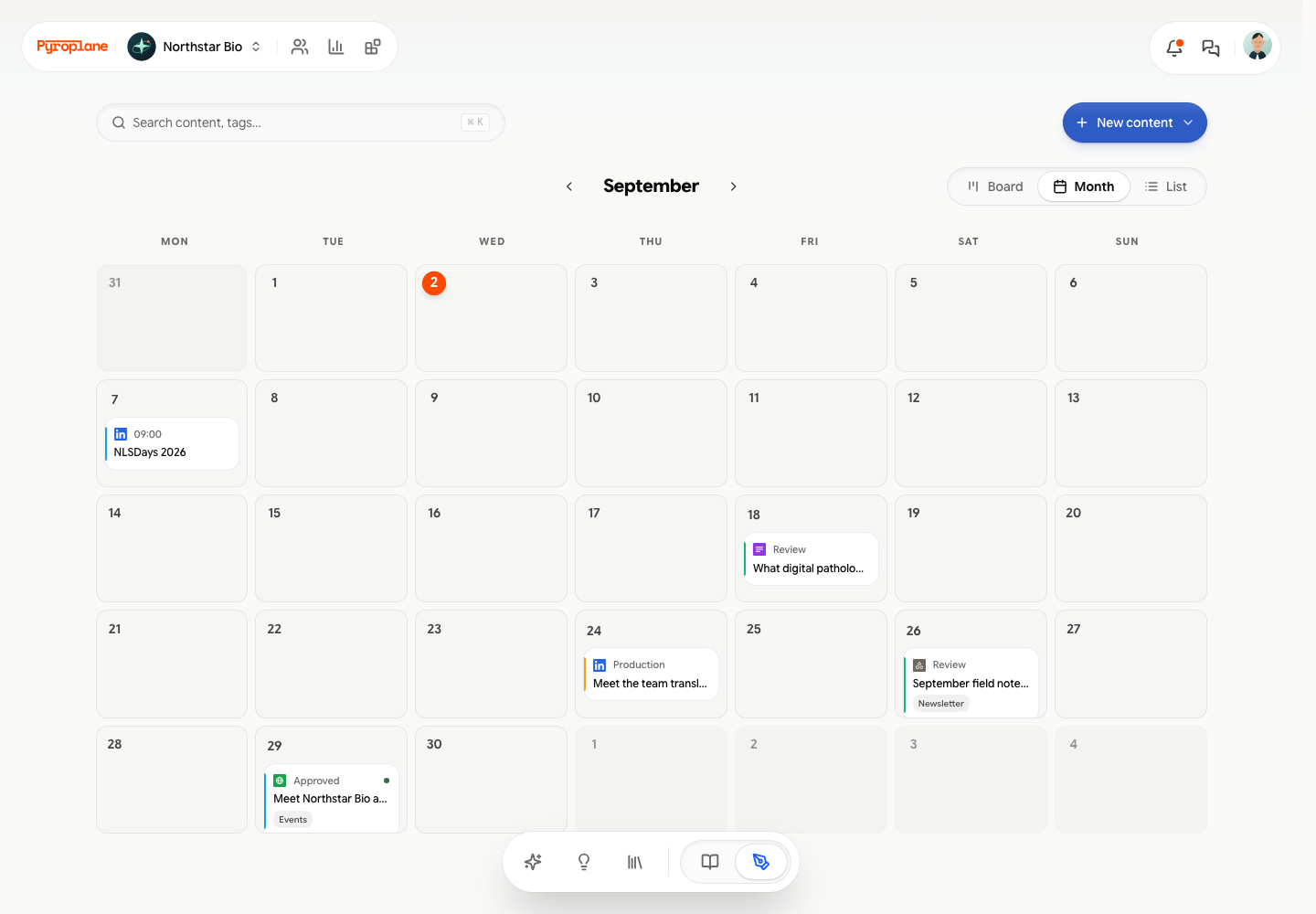This screenshot has height=914, width=1316.
Task: Click the New content button
Action: pyautogui.click(x=1134, y=122)
